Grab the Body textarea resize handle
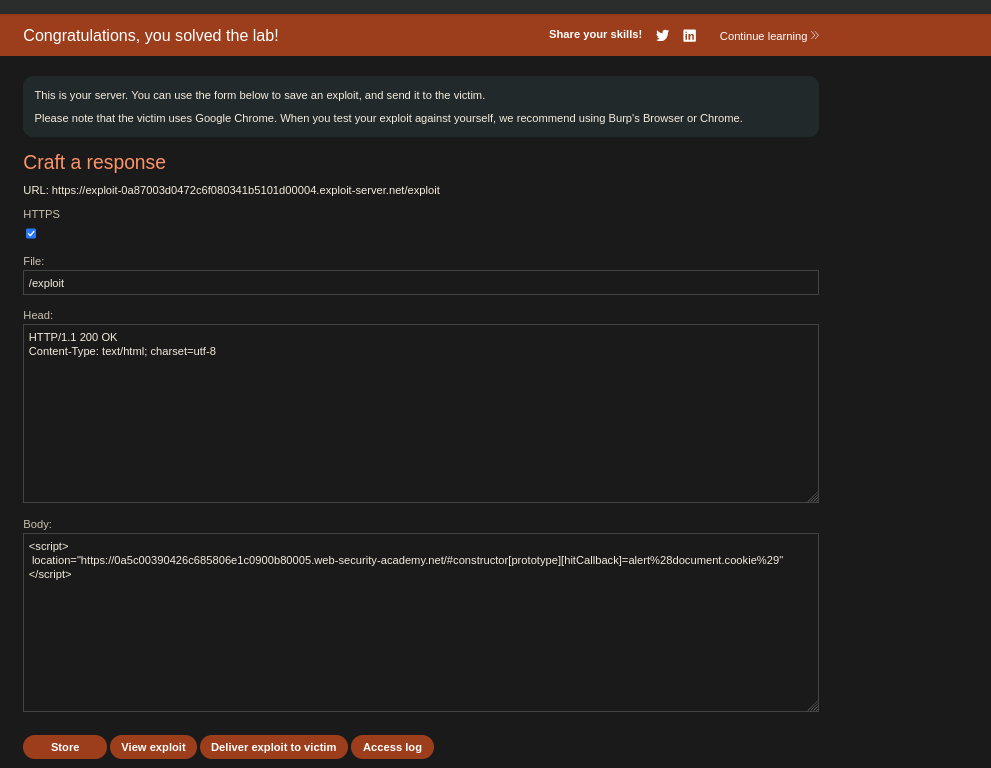Viewport: 991px width, 768px height. point(813,706)
